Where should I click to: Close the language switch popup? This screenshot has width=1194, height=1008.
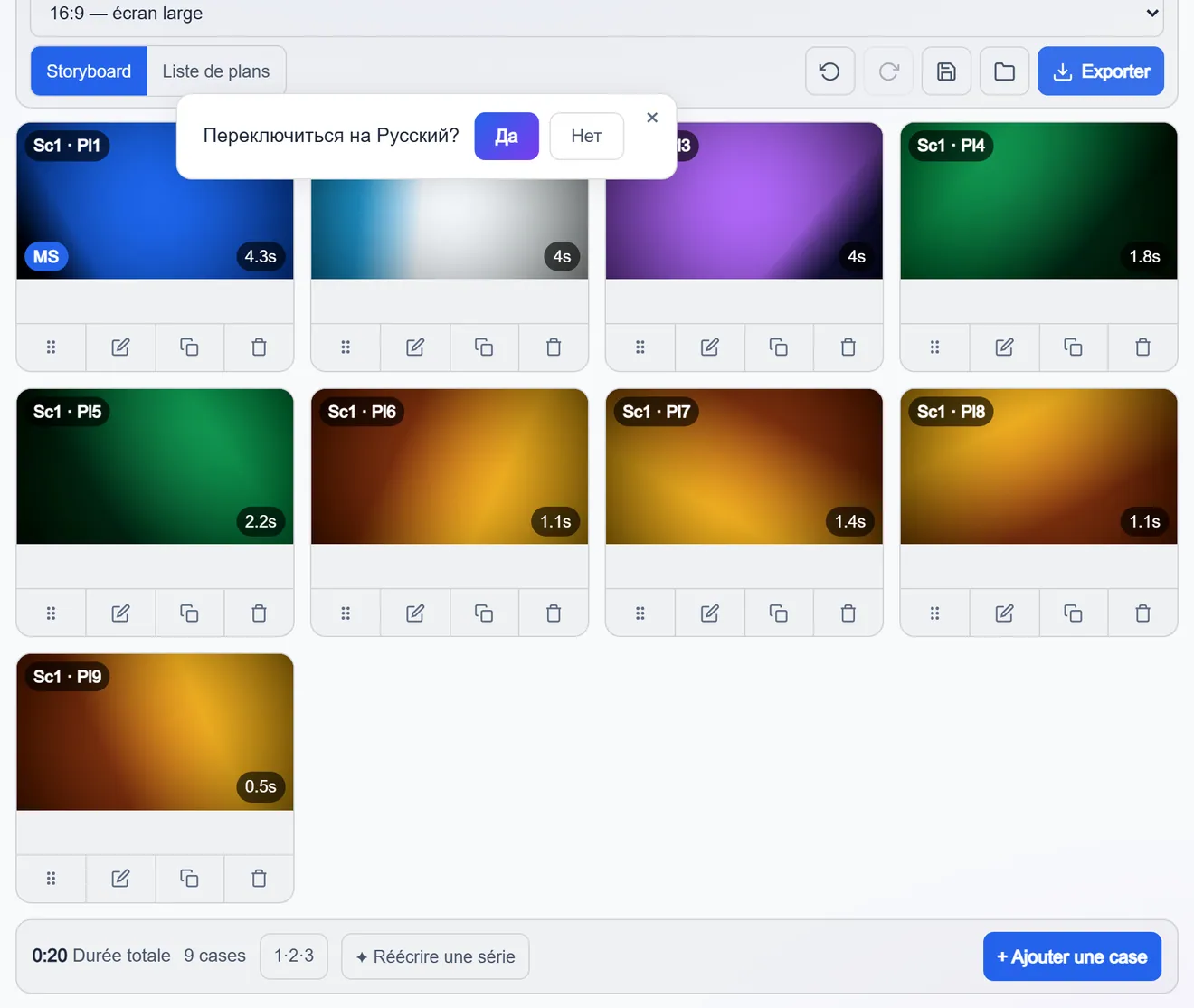[x=652, y=118]
